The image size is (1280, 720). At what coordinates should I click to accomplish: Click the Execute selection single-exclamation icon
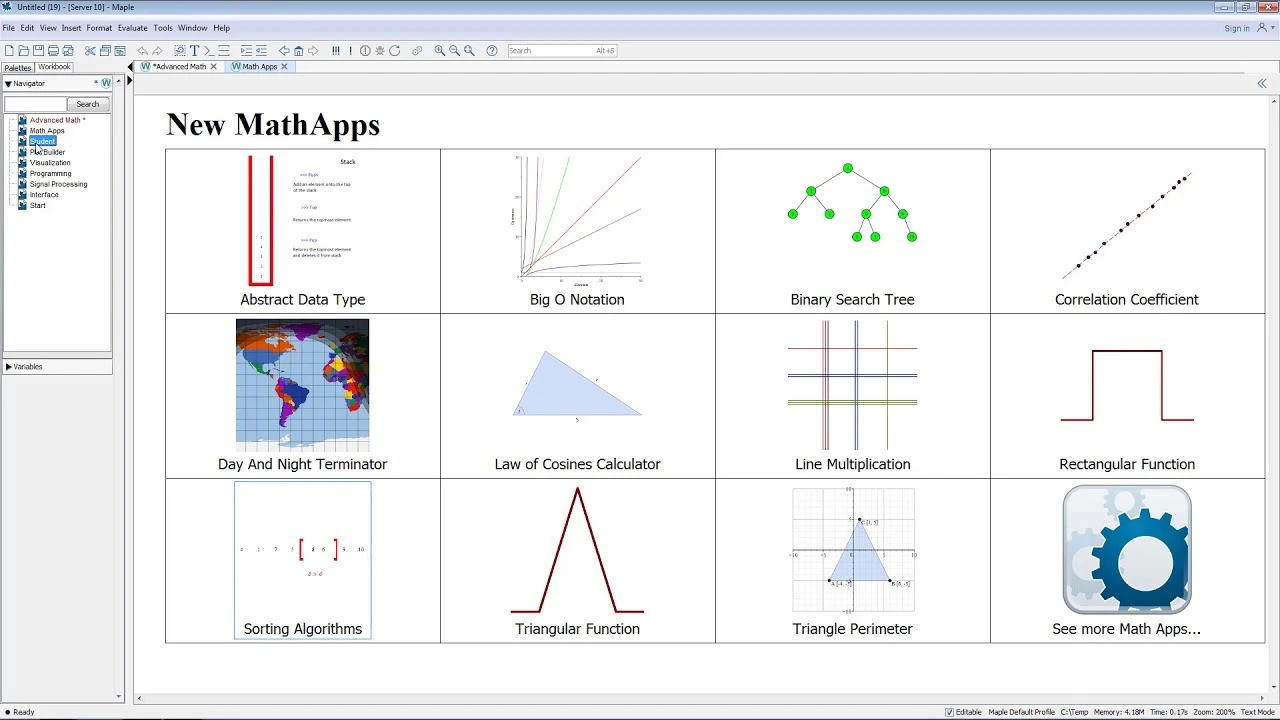(350, 50)
